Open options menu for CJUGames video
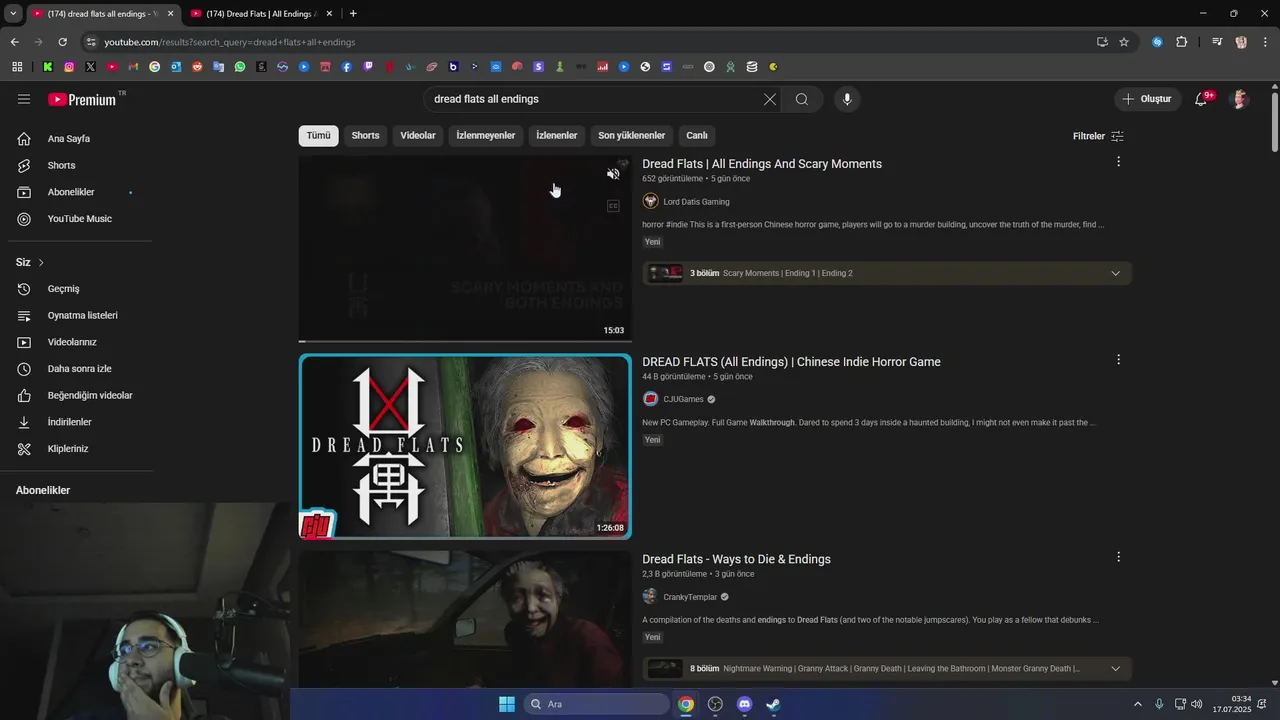The width and height of the screenshot is (1280, 720). (1118, 359)
